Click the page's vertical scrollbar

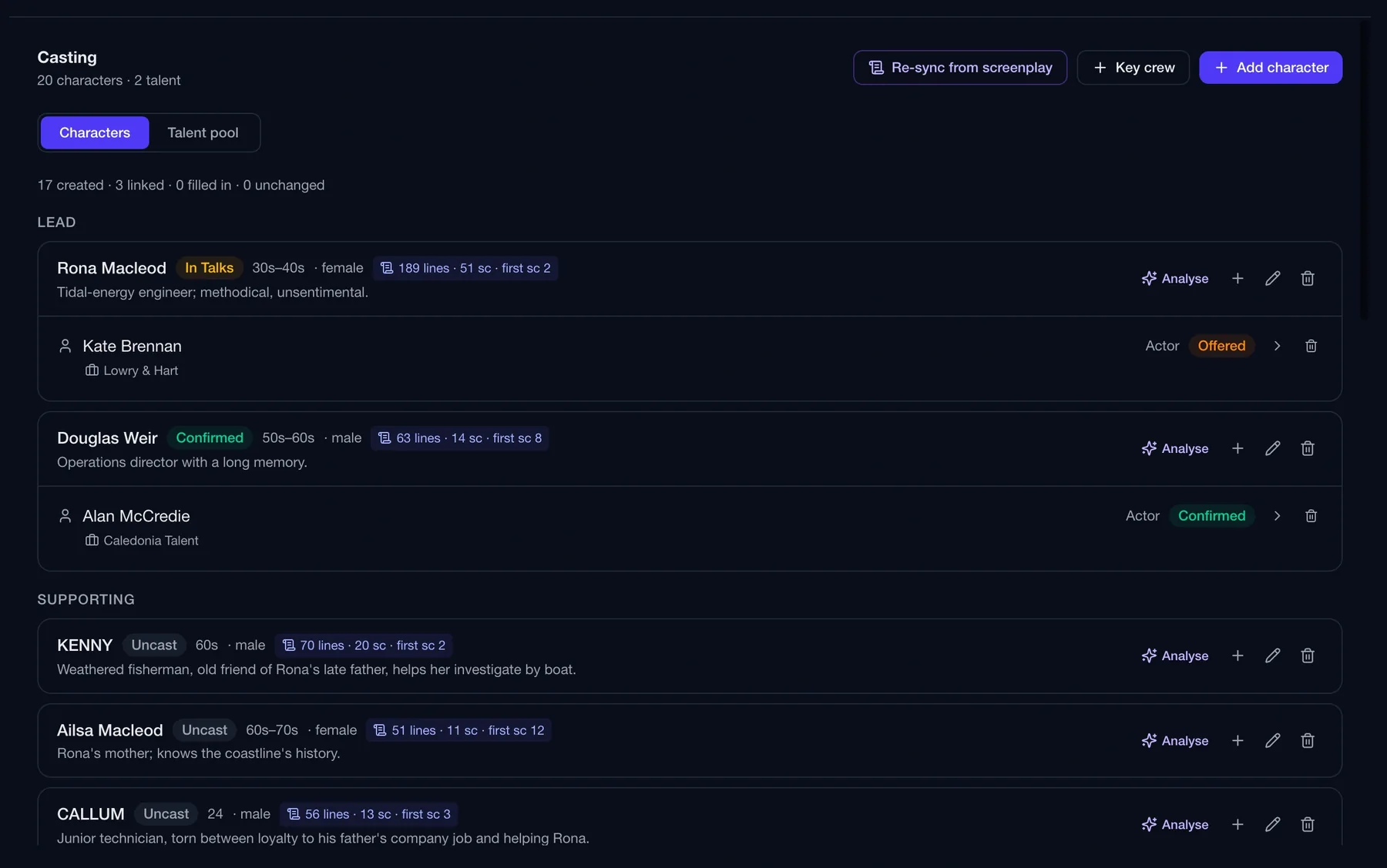[1364, 171]
